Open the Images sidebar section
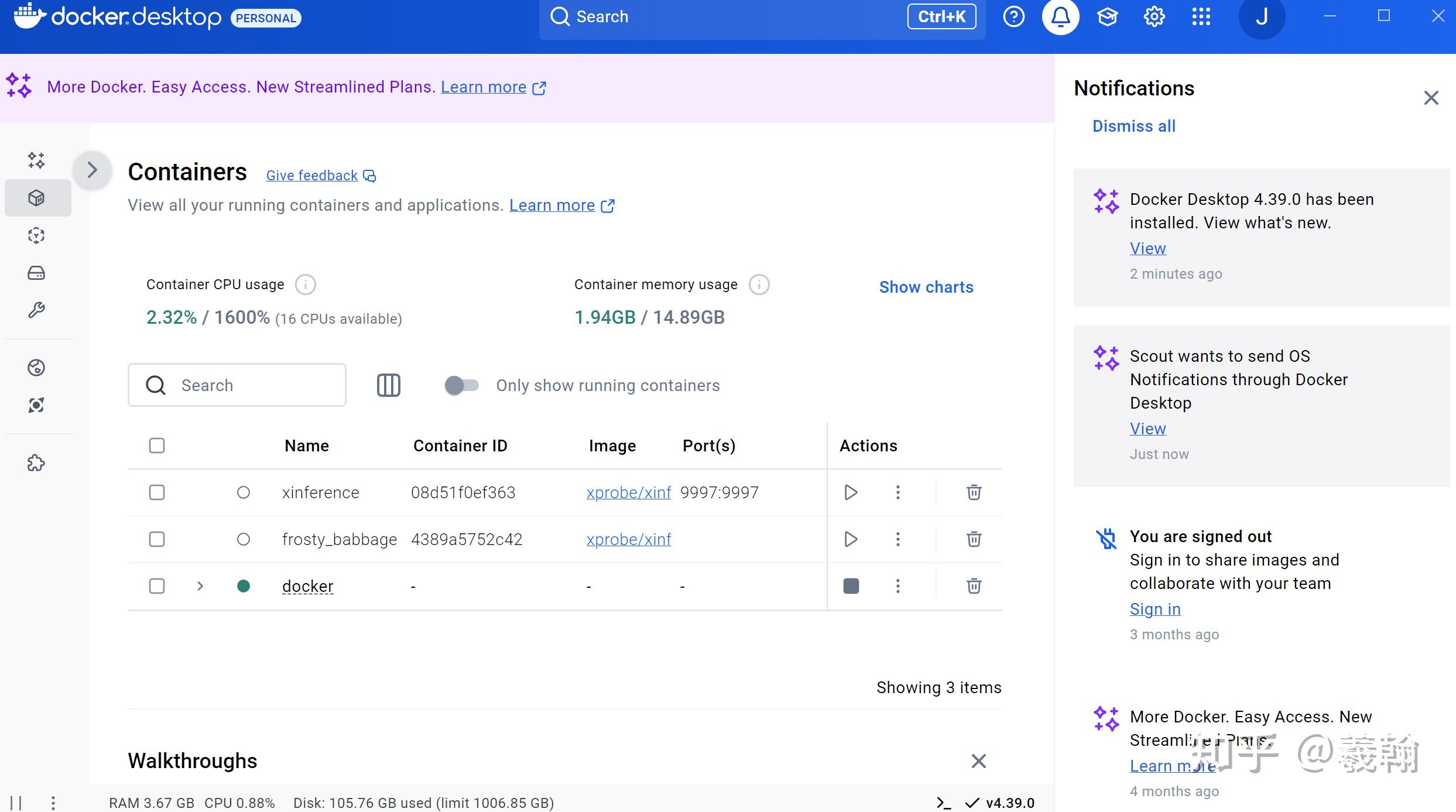1456x812 pixels. (36, 235)
